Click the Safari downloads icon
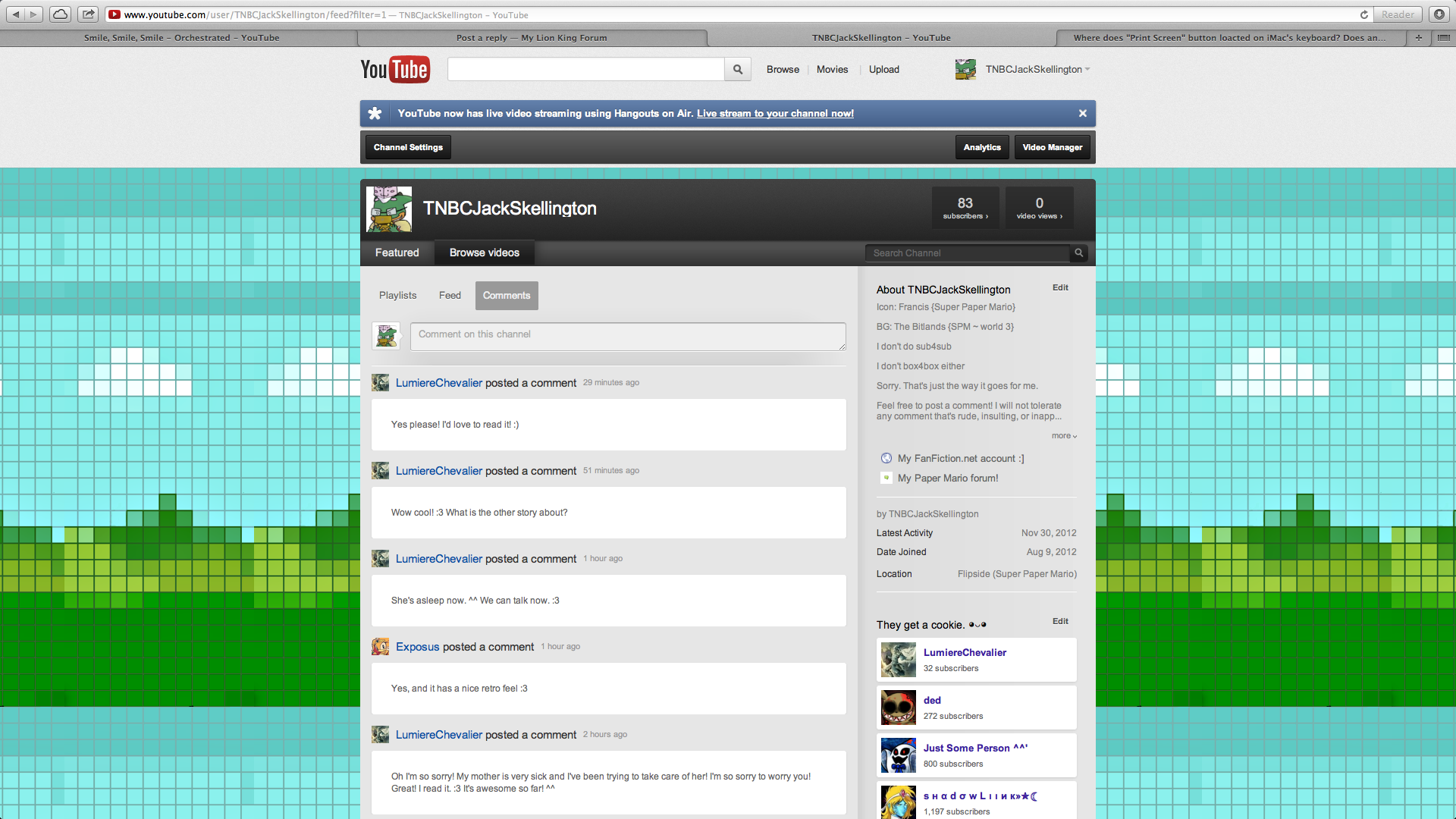 click(1439, 14)
